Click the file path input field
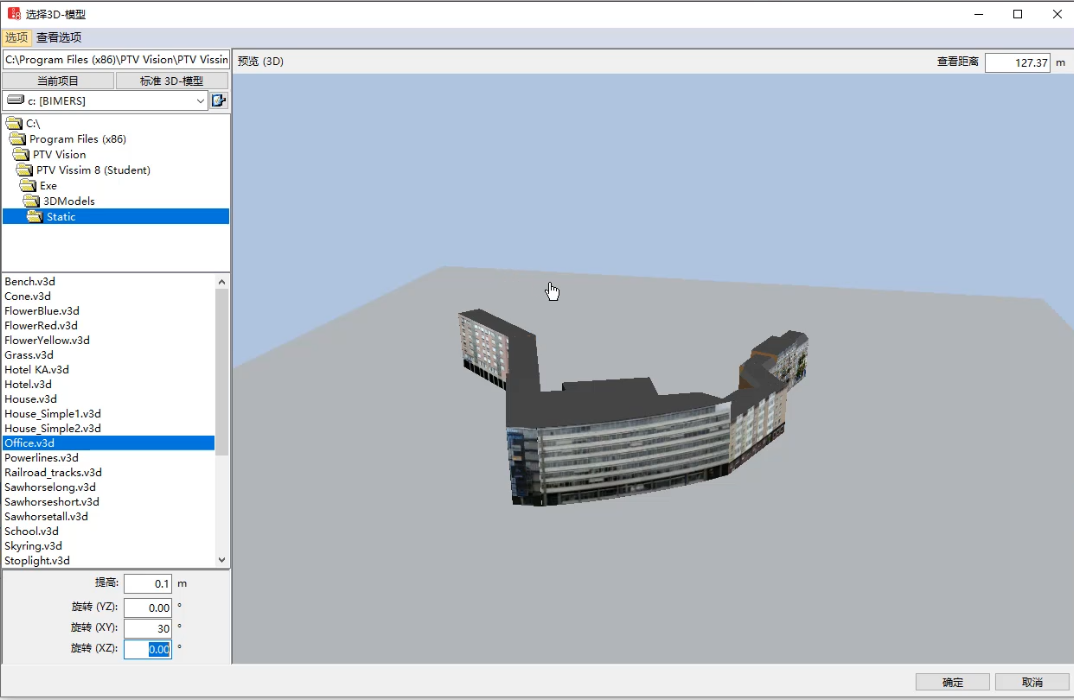 116,60
